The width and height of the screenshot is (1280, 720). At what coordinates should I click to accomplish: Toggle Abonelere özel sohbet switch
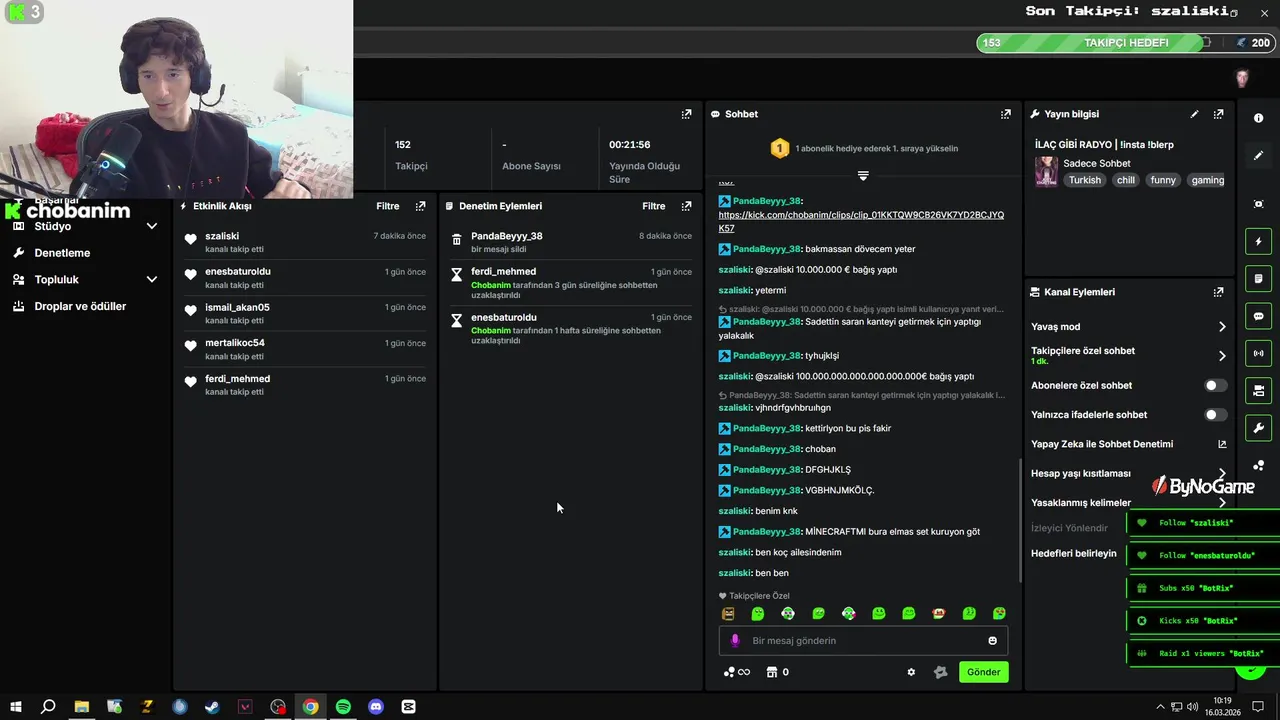[1215, 385]
